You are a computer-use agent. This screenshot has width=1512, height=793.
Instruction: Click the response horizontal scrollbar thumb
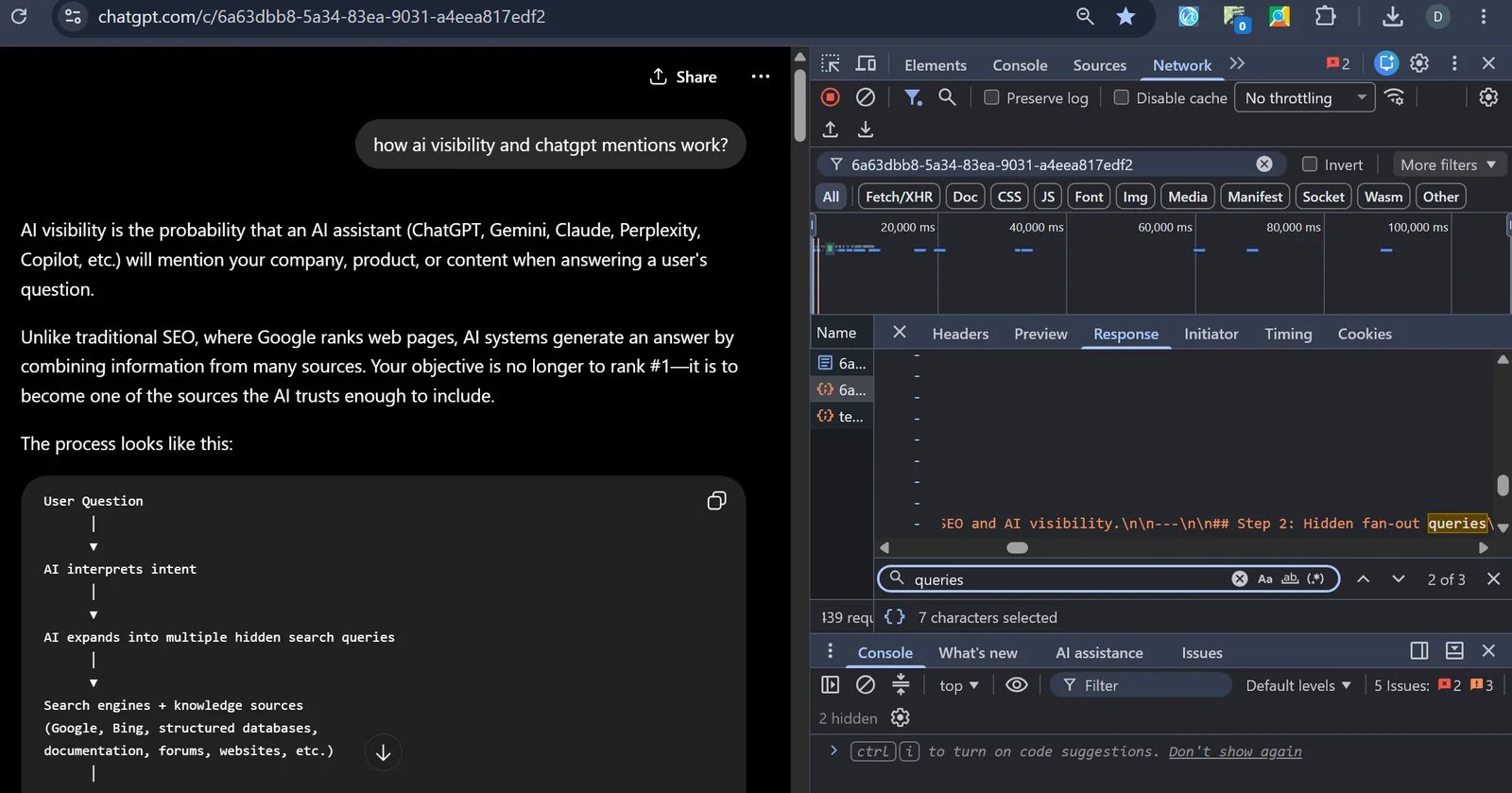click(1017, 548)
